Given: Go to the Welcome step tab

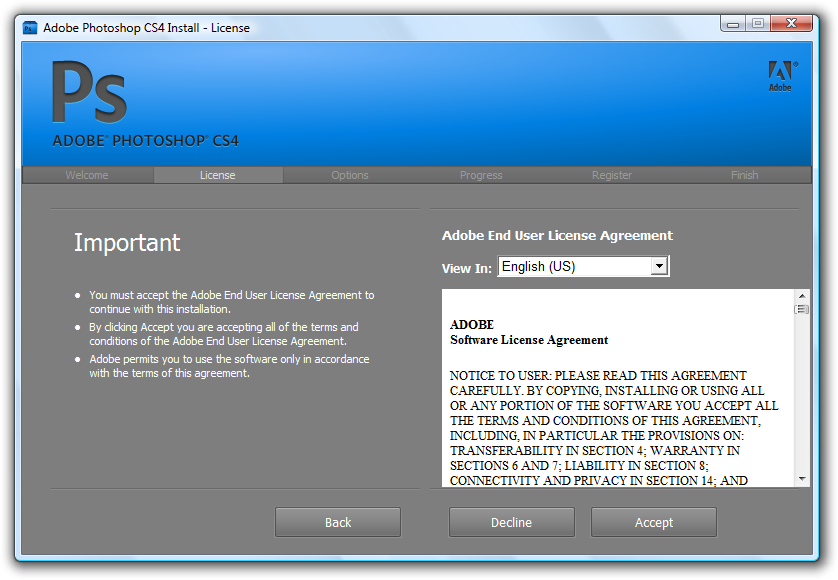Looking at the screenshot, I should [x=87, y=175].
